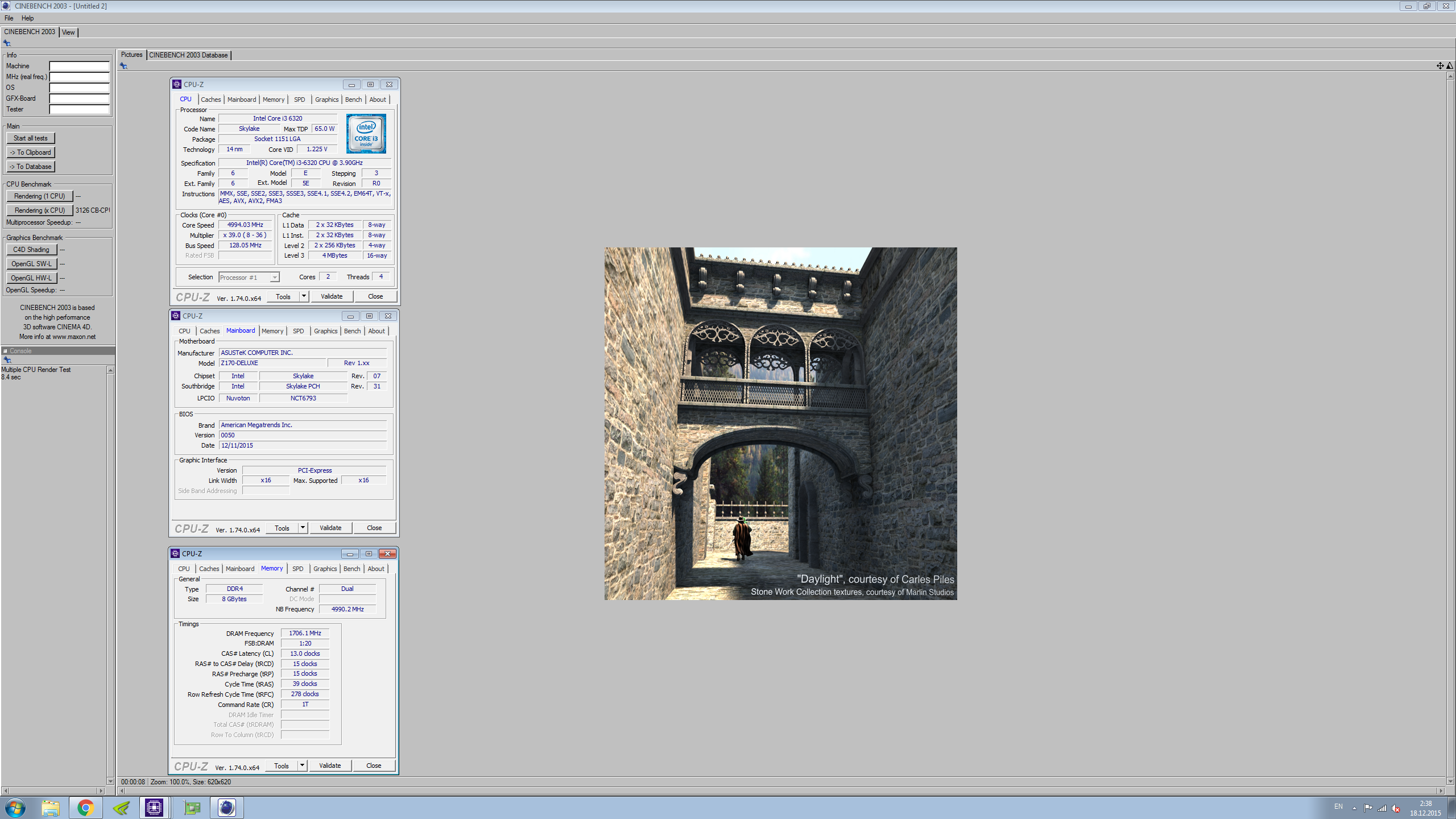The image size is (1456, 819).
Task: Start the OpenGL SW-L test
Action: 32,264
